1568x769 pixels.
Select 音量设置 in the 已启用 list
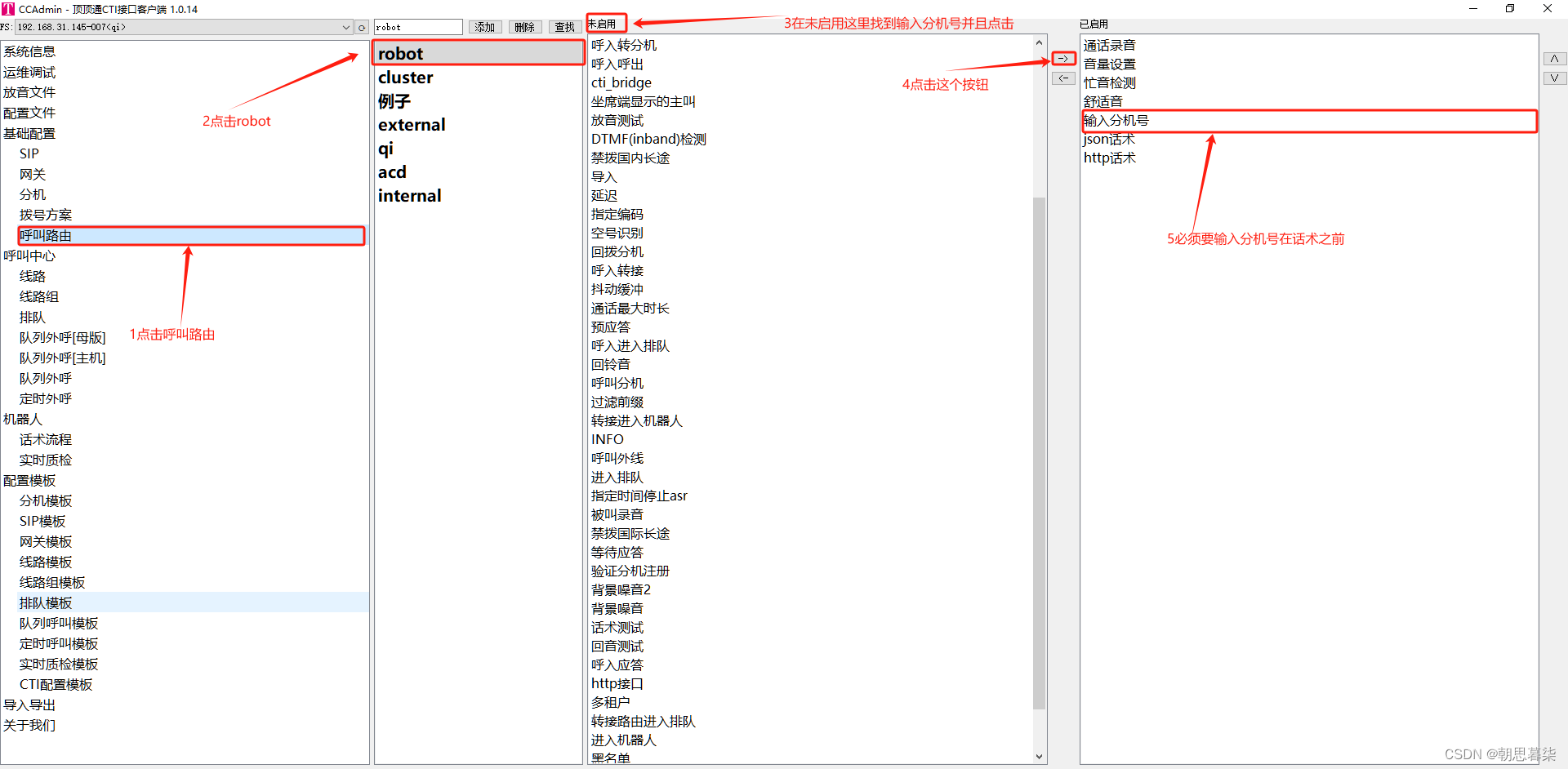1110,64
